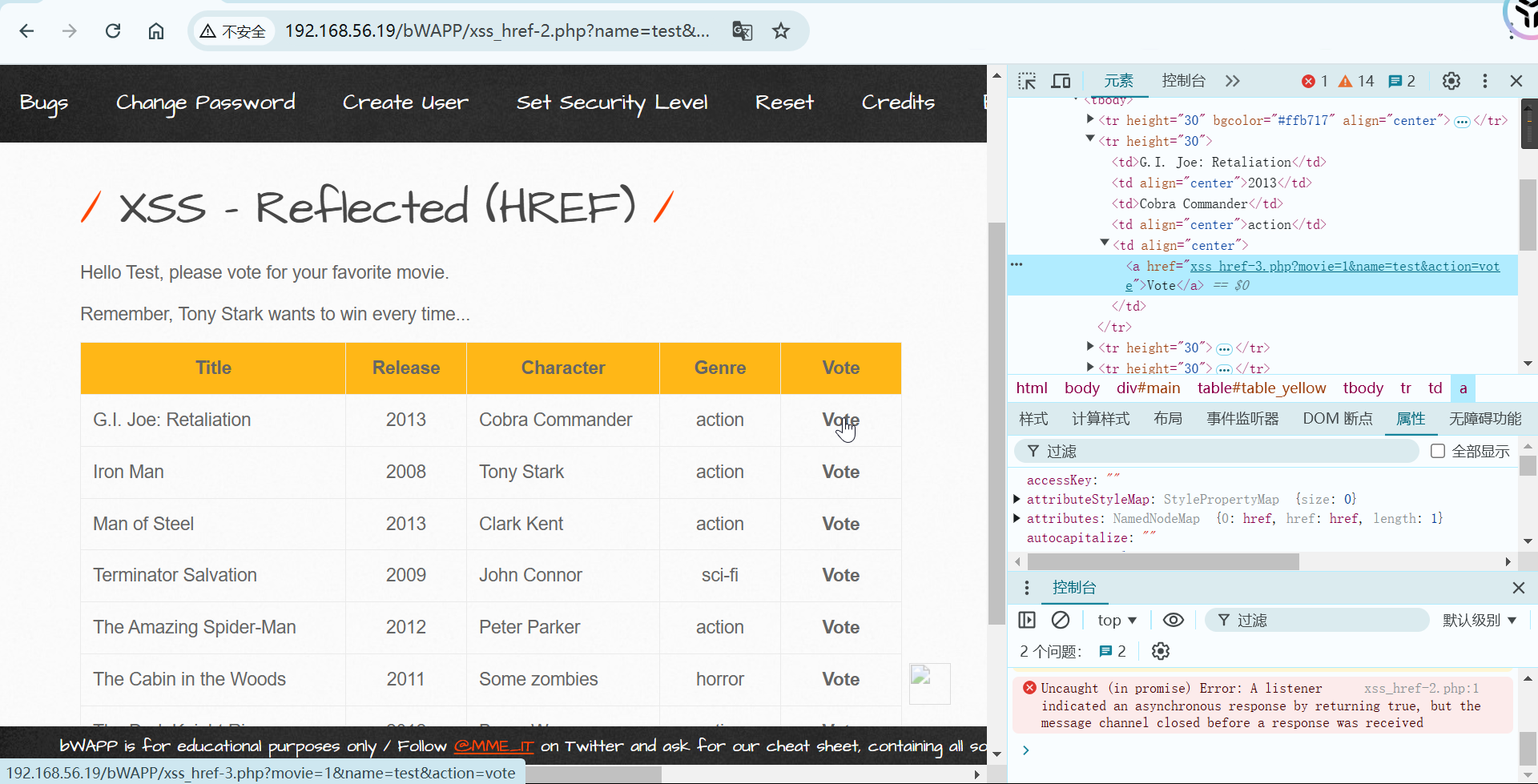Show the console sidebar panel icon
Image resolution: width=1538 pixels, height=784 pixels.
click(1027, 620)
